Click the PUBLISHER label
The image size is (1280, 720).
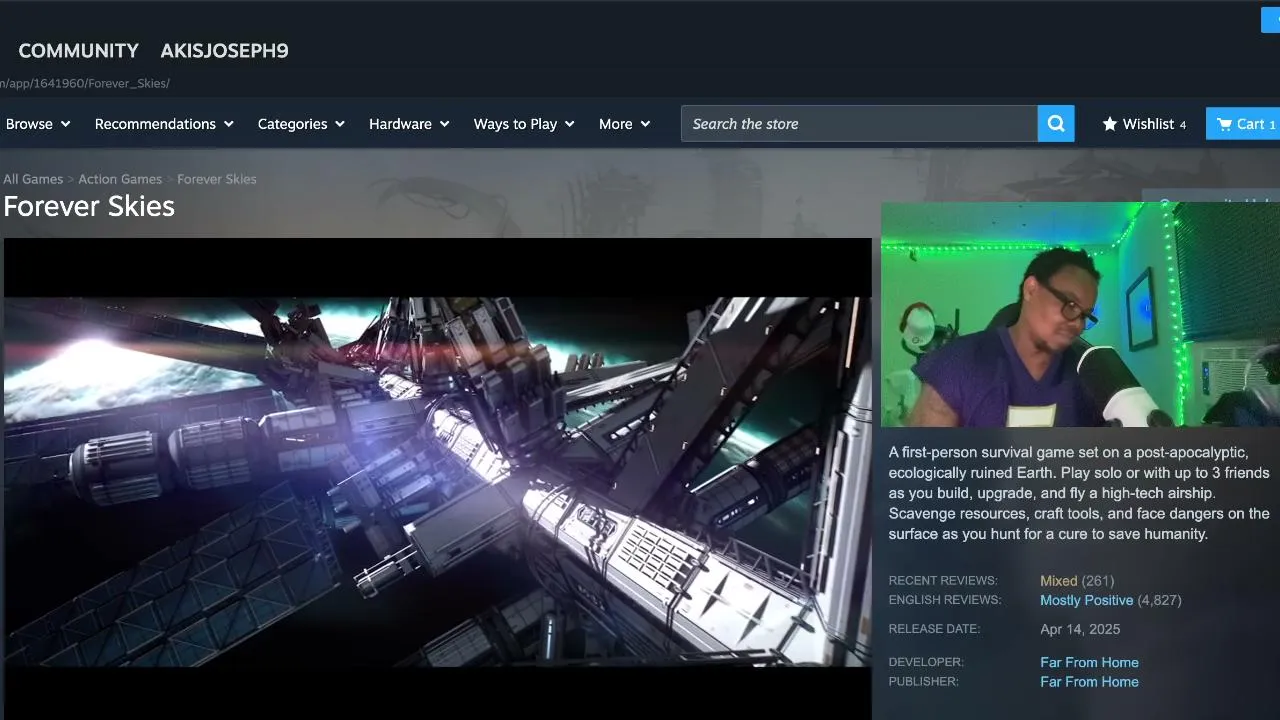923,682
